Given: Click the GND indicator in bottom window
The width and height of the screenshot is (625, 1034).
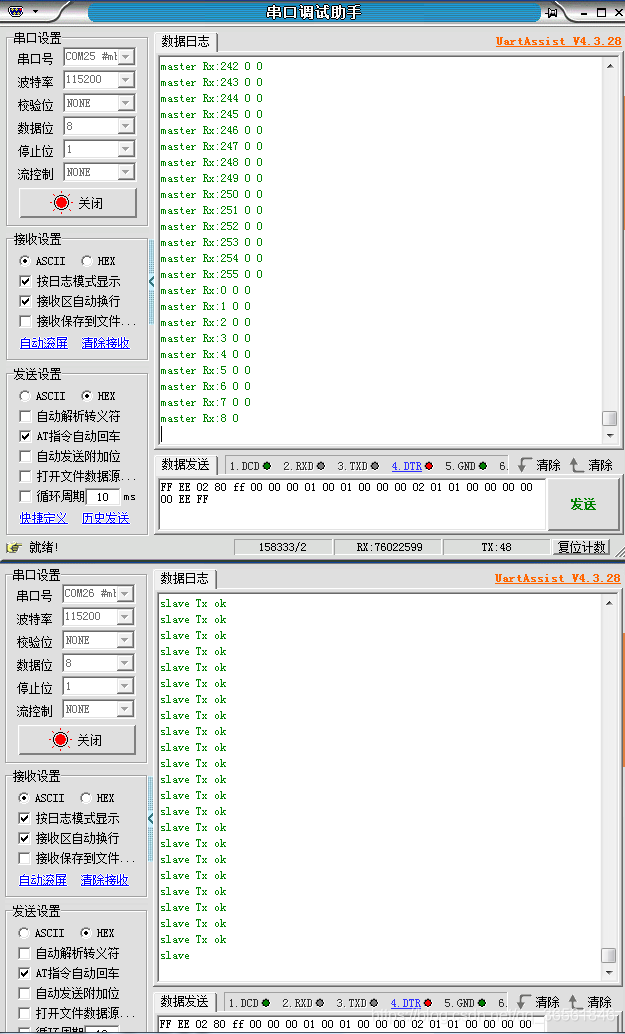Looking at the screenshot, I should pos(482,1002).
